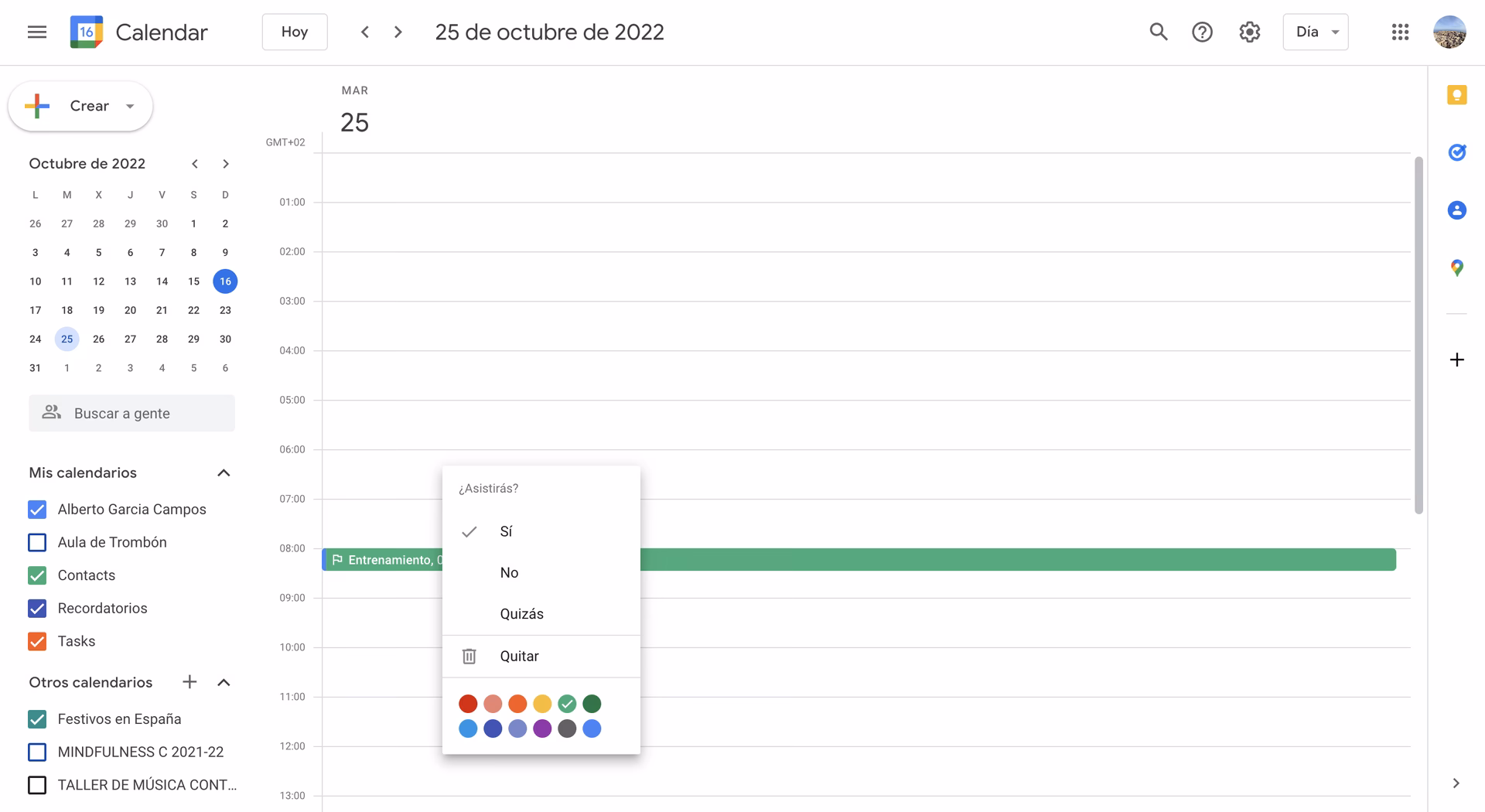Open the Día view dropdown
The width and height of the screenshot is (1485, 812).
(1316, 32)
